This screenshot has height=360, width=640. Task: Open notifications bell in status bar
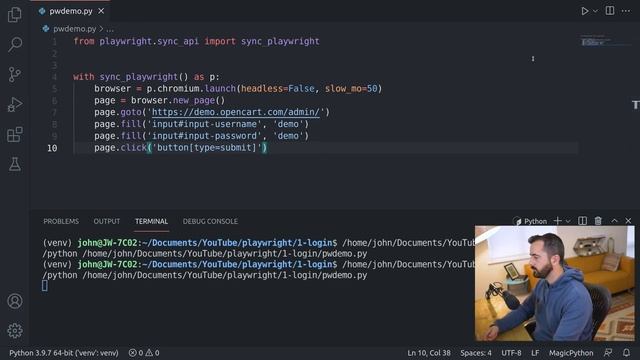pyautogui.click(x=626, y=353)
